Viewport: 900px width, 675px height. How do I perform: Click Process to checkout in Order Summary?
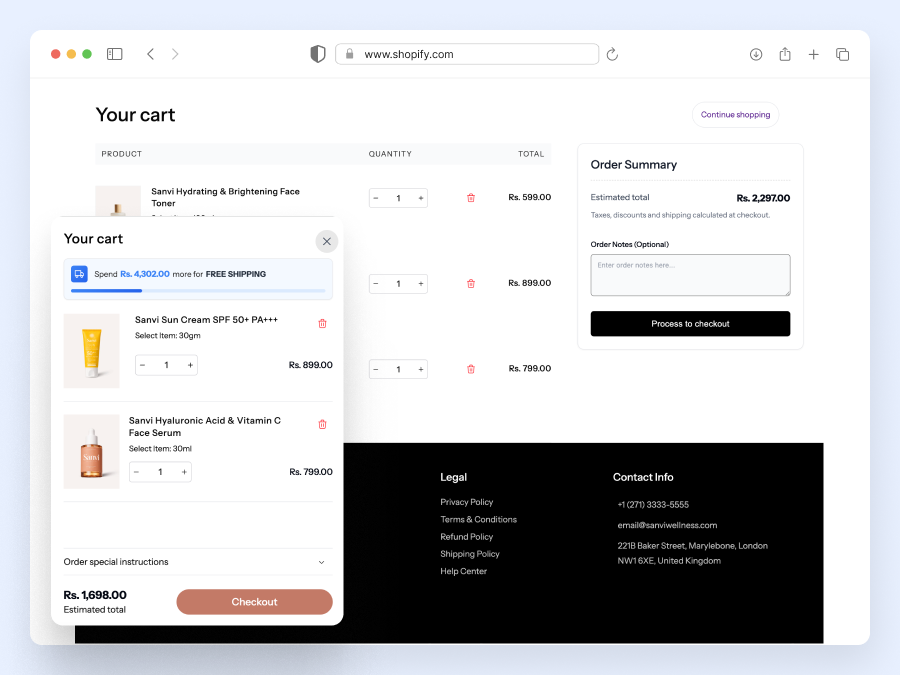(x=690, y=323)
